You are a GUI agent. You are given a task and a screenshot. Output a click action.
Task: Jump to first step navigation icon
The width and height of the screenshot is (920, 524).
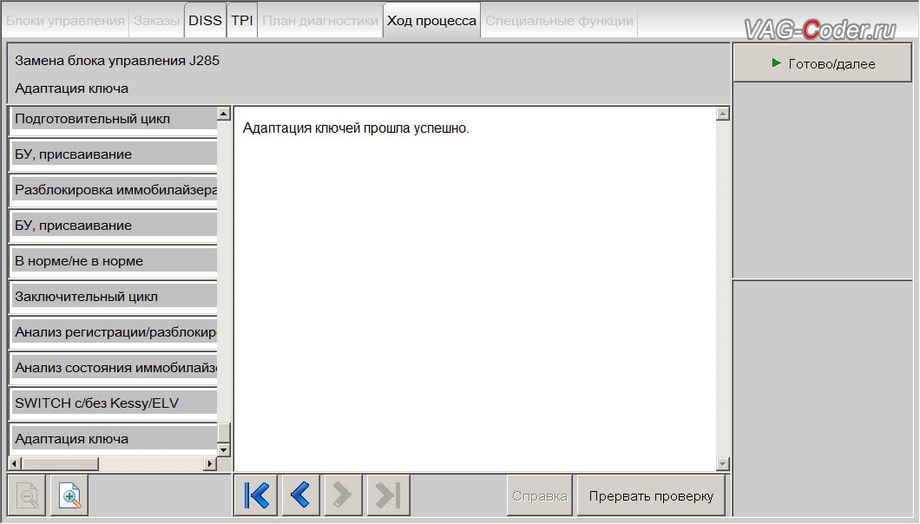click(256, 495)
